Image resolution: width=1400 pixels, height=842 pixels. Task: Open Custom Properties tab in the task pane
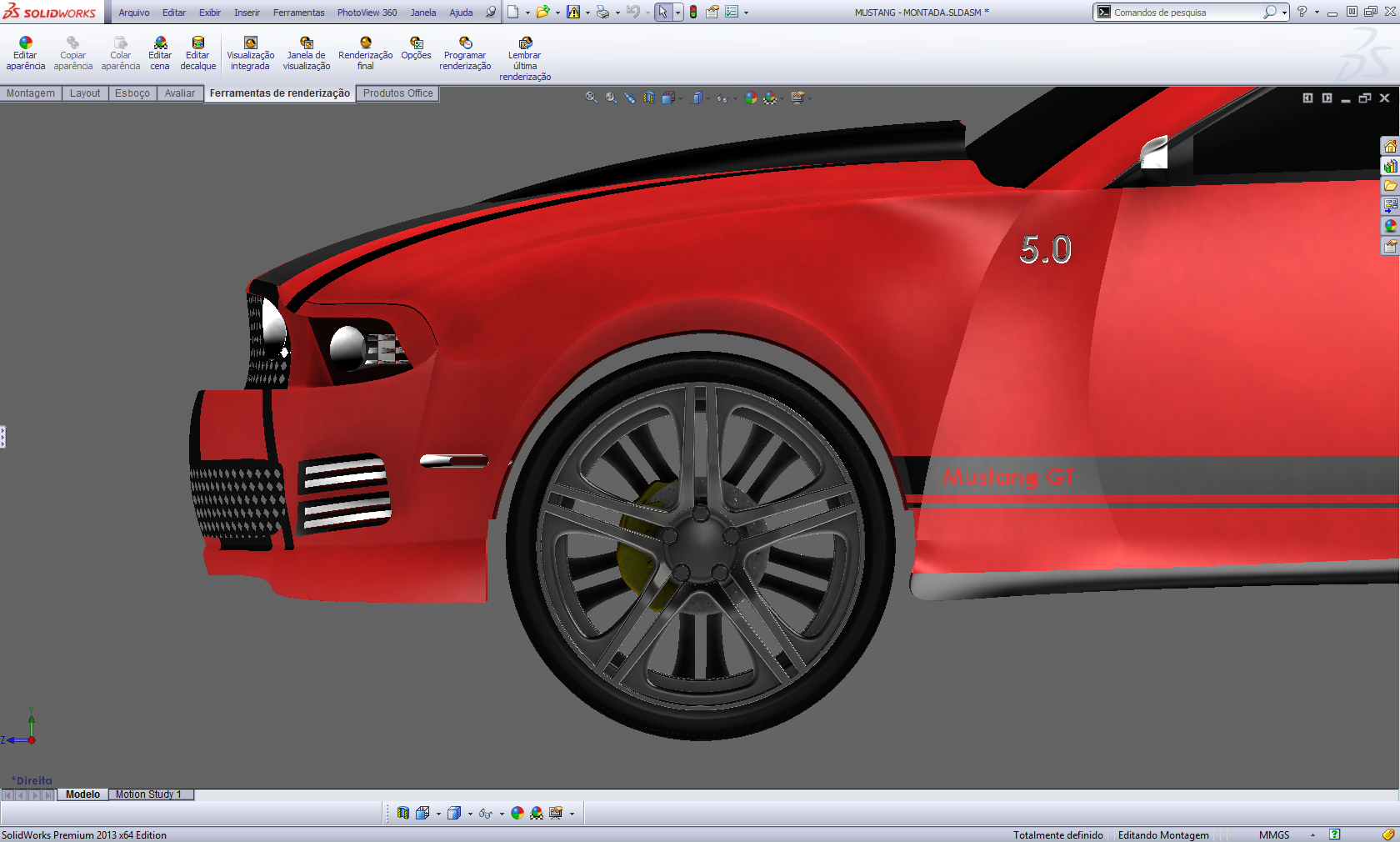pos(1390,246)
